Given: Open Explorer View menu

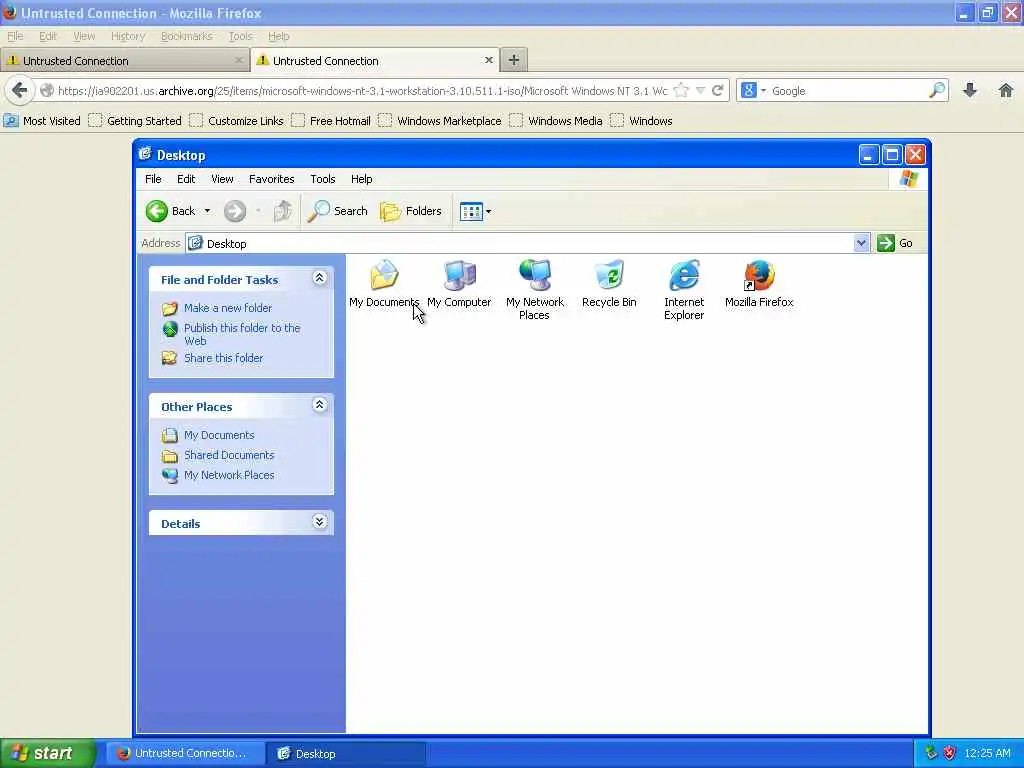Looking at the screenshot, I should click(x=222, y=179).
